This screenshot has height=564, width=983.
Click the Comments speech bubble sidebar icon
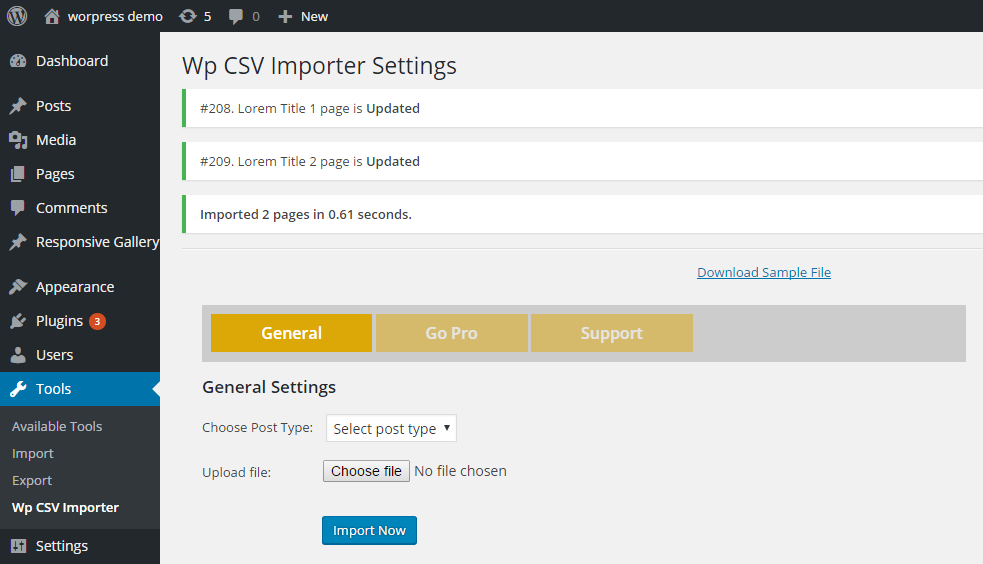coord(18,207)
